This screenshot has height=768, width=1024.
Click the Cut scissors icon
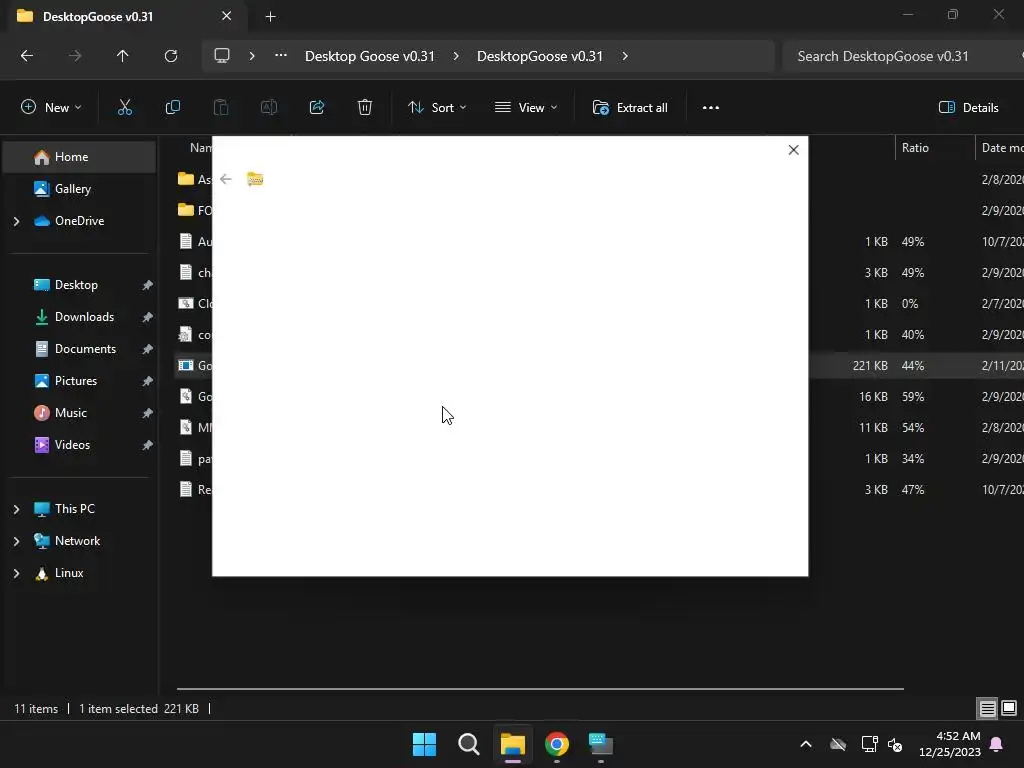[x=124, y=108]
